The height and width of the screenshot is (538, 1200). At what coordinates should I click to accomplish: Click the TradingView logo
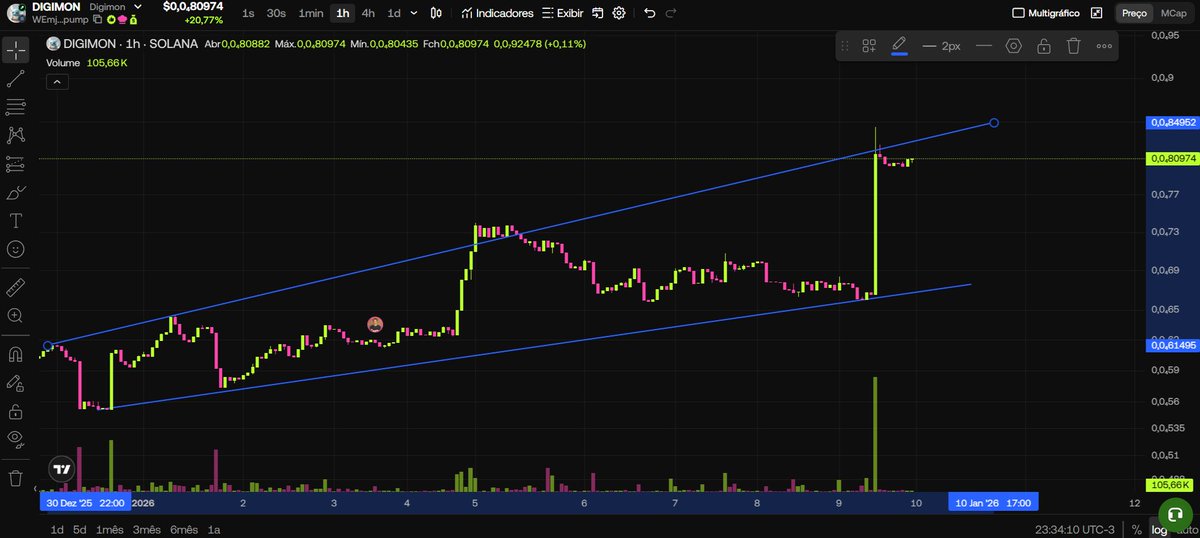click(x=62, y=469)
